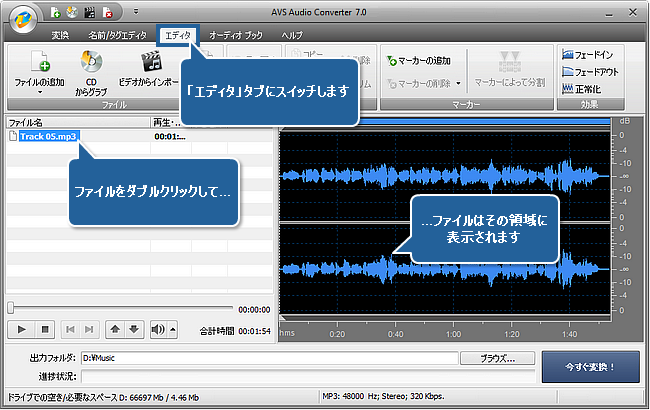This screenshot has height=410, width=650.
Task: Click the 00:01 duration cell
Action: tap(170, 136)
